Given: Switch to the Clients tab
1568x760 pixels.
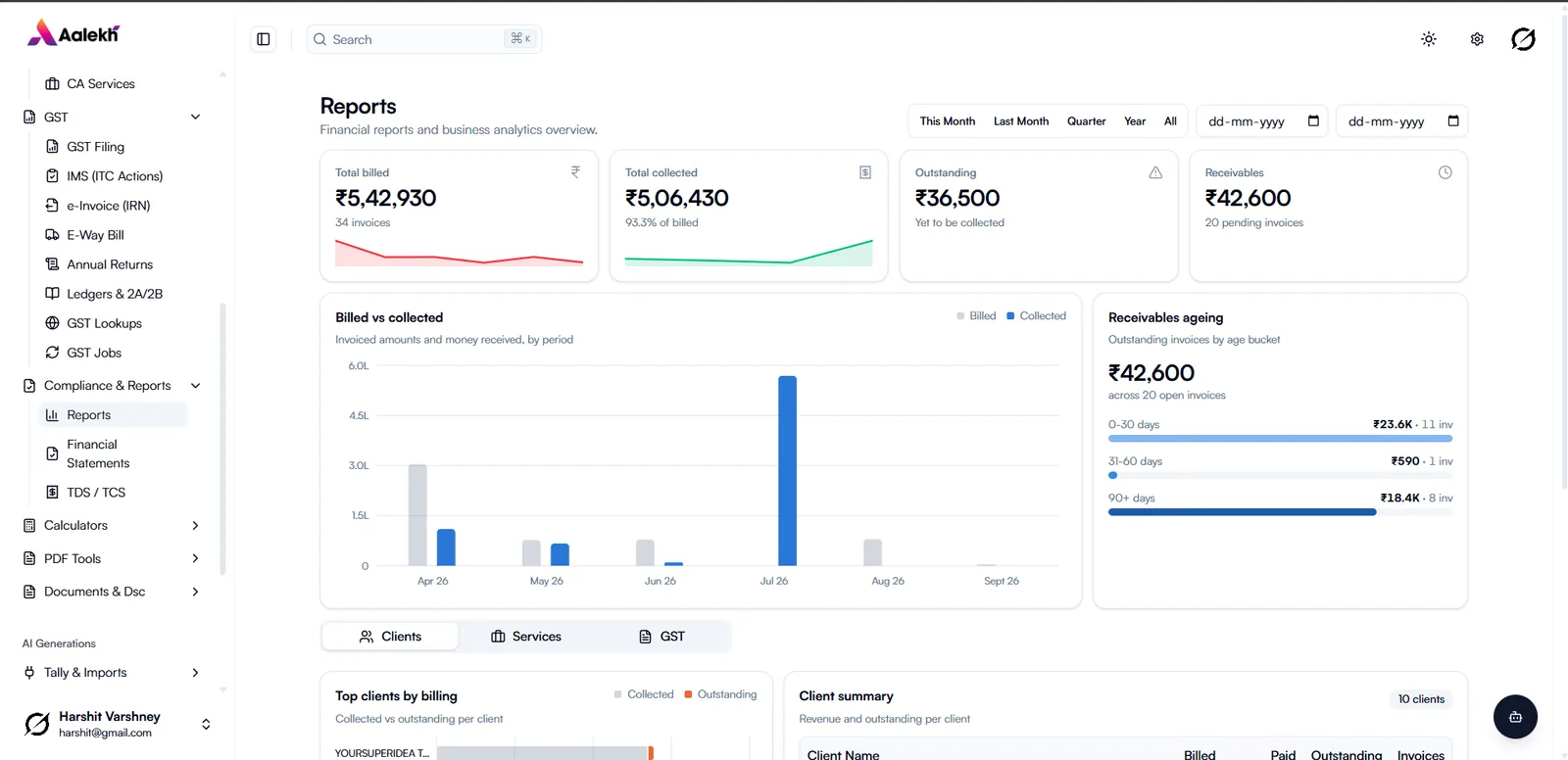Looking at the screenshot, I should point(390,637).
